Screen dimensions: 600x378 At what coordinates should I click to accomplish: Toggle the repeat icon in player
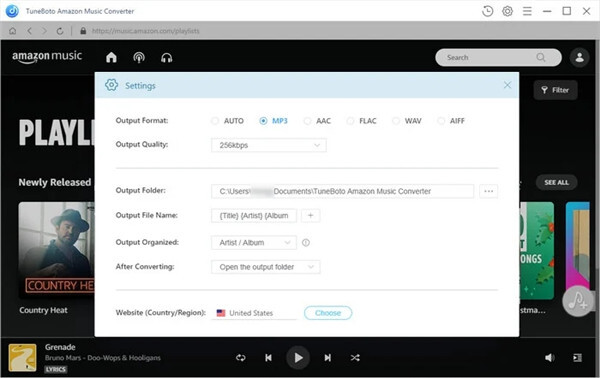click(241, 358)
